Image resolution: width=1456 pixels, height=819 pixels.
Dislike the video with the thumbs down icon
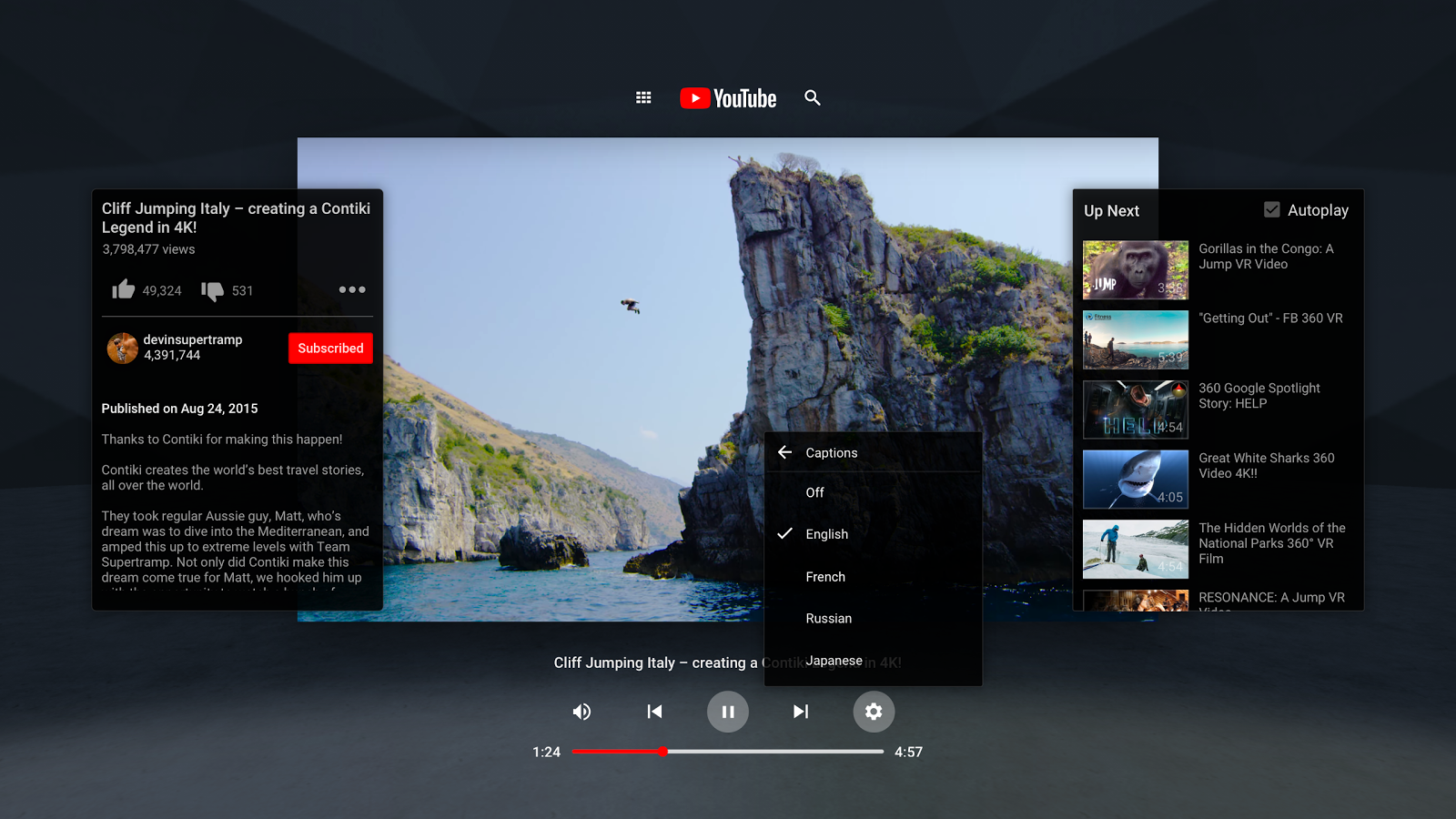pos(213,289)
